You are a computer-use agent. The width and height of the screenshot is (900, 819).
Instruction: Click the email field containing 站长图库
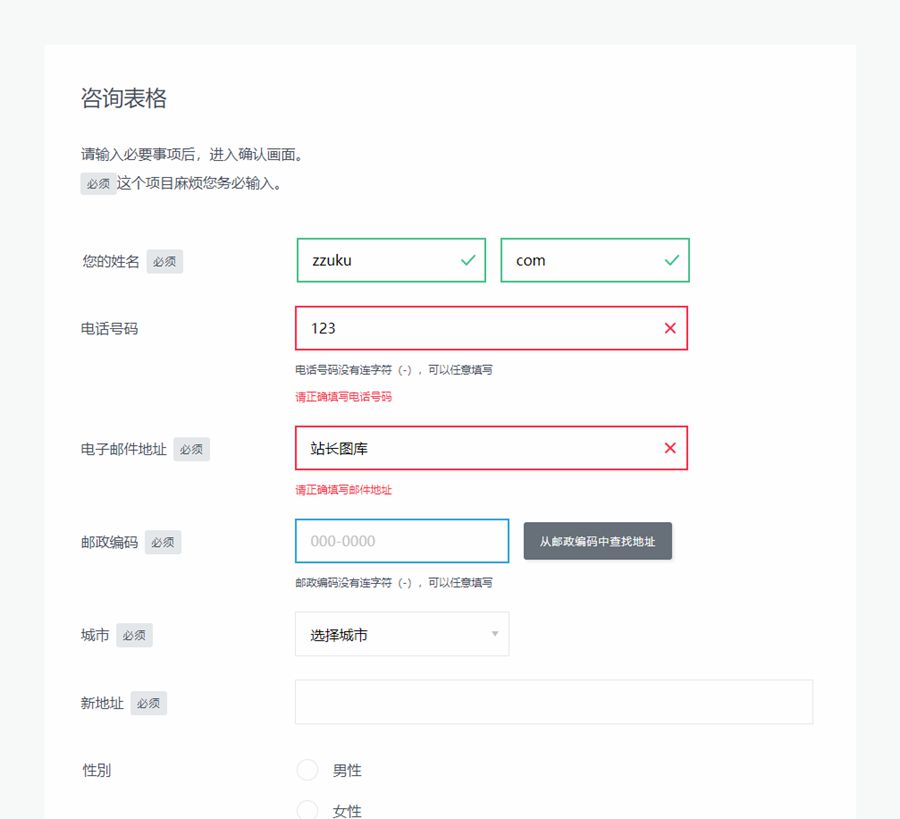[x=480, y=448]
